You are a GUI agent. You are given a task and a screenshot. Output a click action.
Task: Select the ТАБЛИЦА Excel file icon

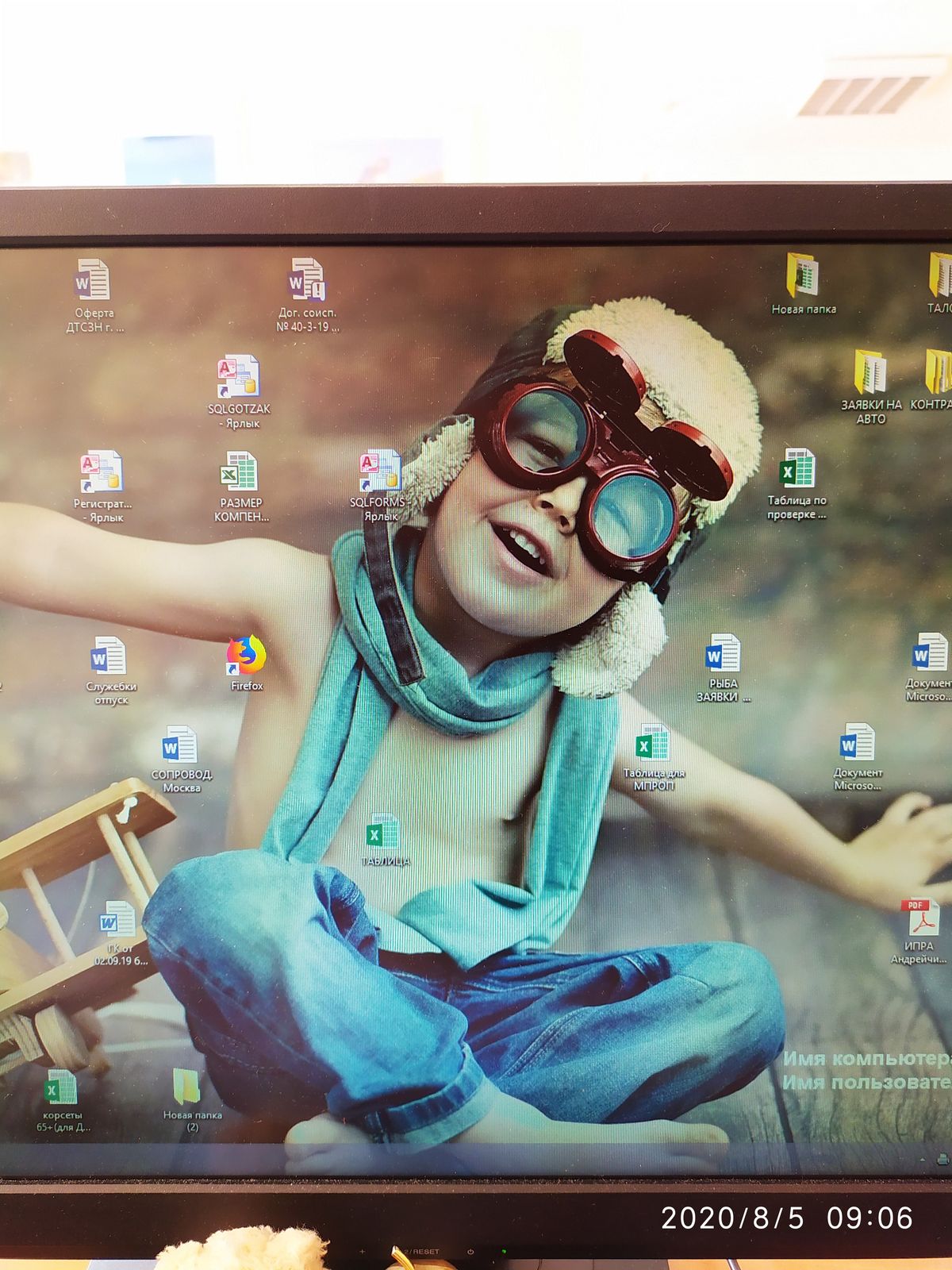coord(385,840)
